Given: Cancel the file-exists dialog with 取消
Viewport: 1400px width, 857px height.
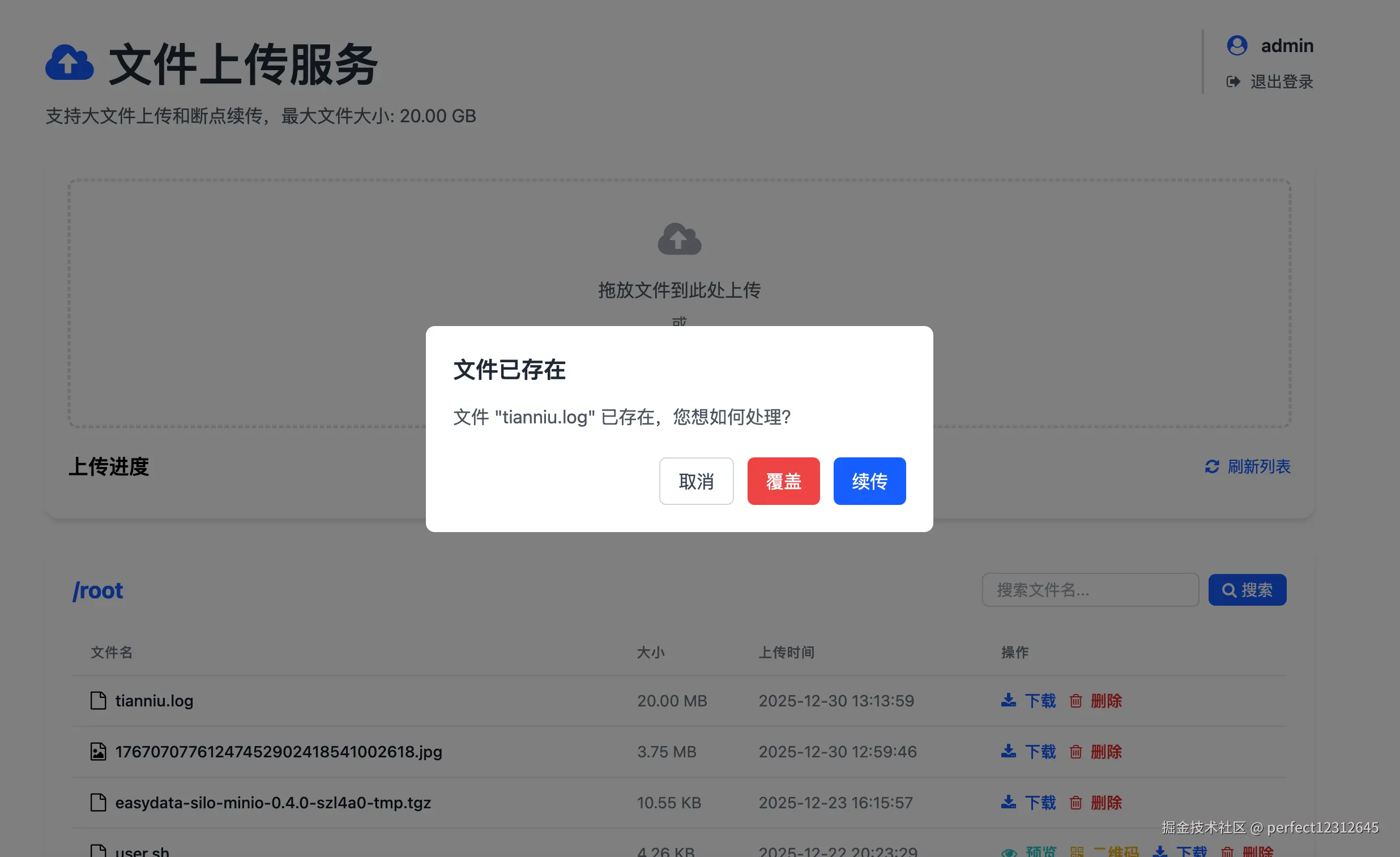Looking at the screenshot, I should [696, 481].
